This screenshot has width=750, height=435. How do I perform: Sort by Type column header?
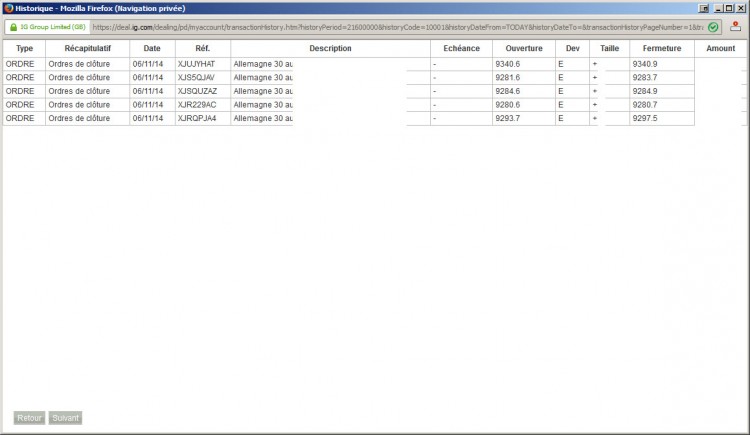(x=24, y=48)
